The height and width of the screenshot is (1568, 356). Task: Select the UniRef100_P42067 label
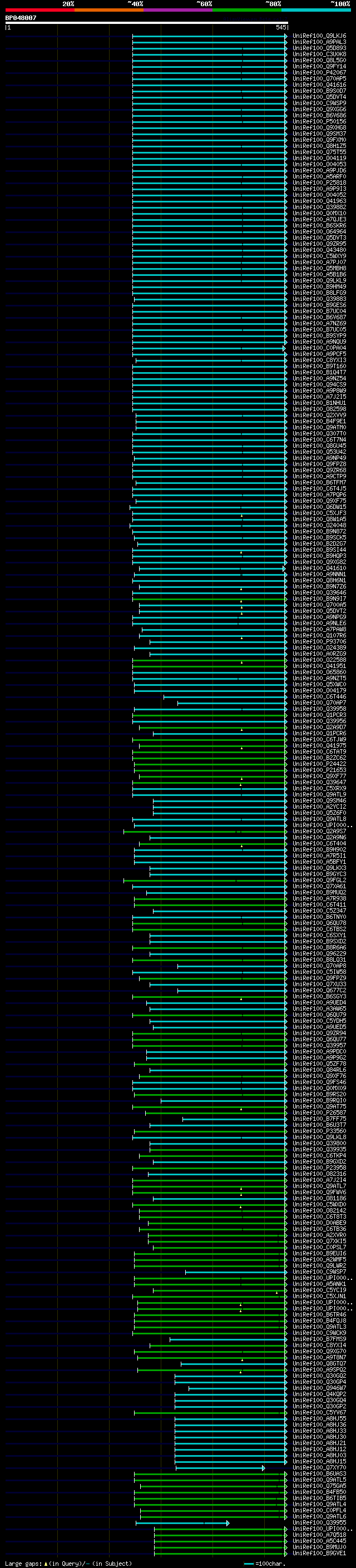(x=319, y=72)
